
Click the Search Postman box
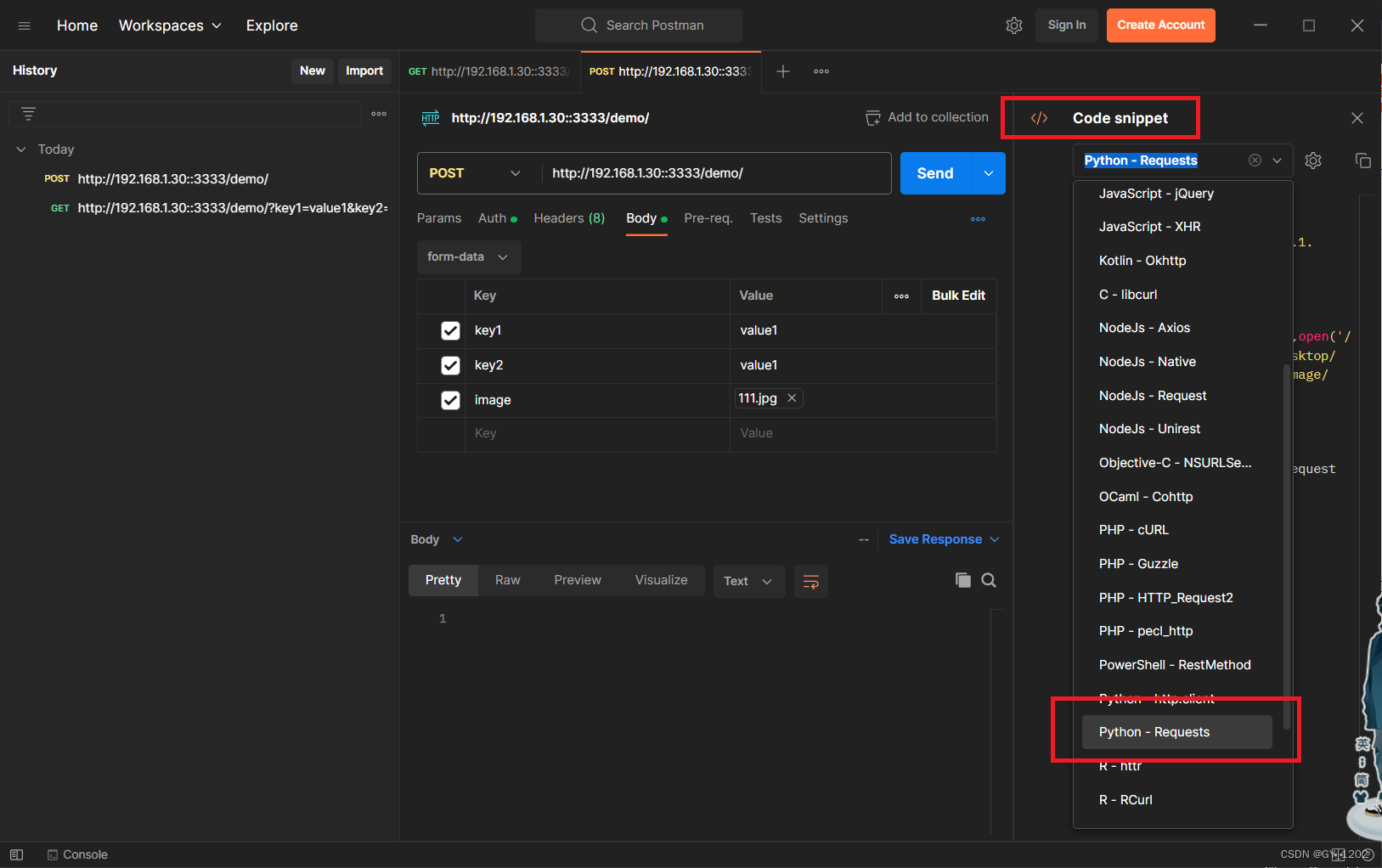(x=639, y=25)
